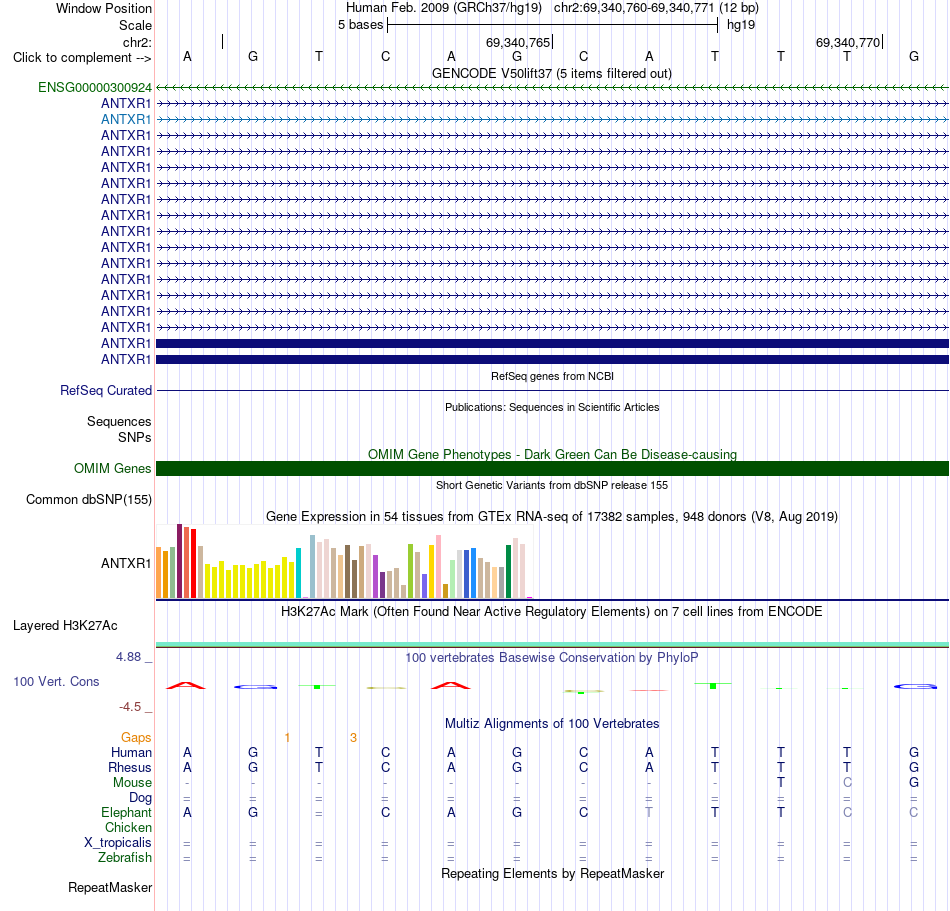Click the H3K27Ac Mark ENCODE track title

pos(552,611)
